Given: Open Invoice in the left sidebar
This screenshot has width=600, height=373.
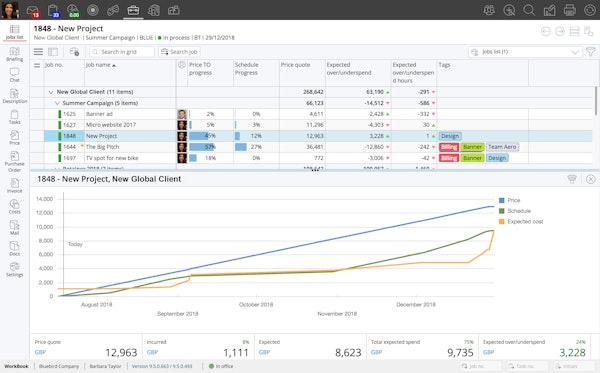Looking at the screenshot, I should pyautogui.click(x=15, y=186).
